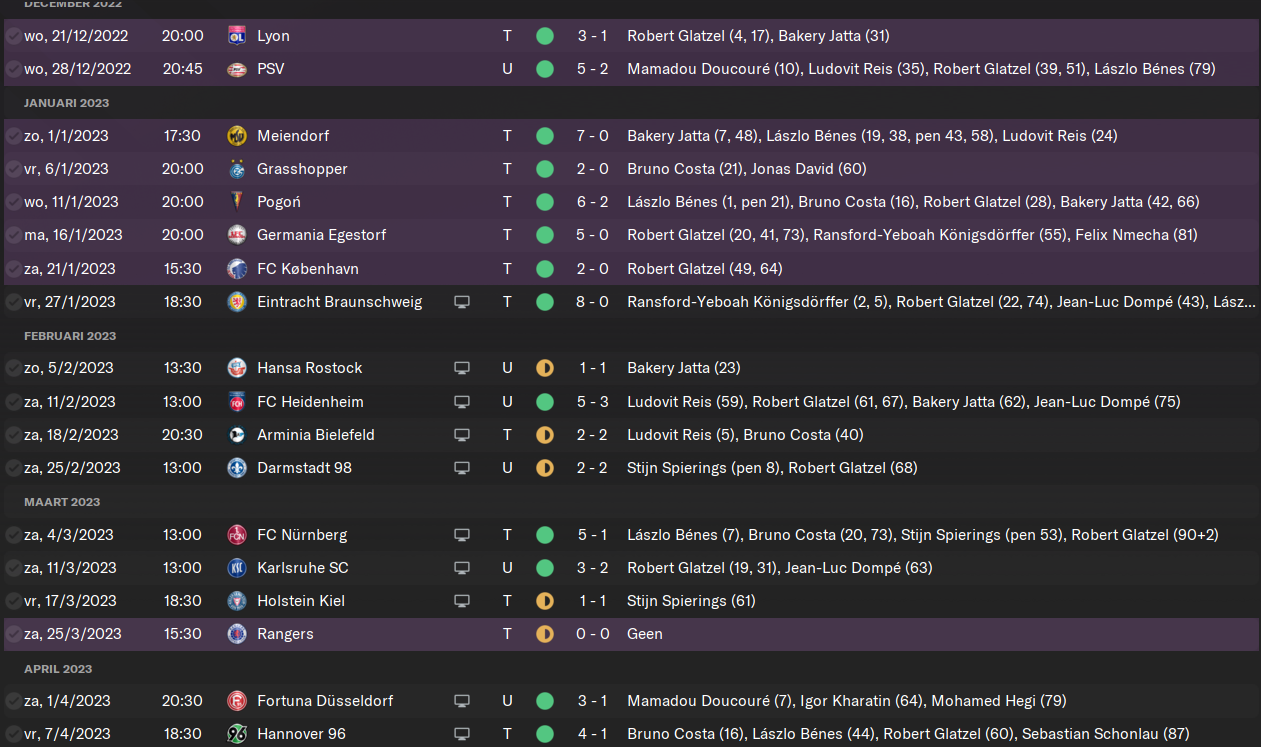Click the TV broadcast icon for Hansa Rostock
The image size is (1261, 747).
462,368
